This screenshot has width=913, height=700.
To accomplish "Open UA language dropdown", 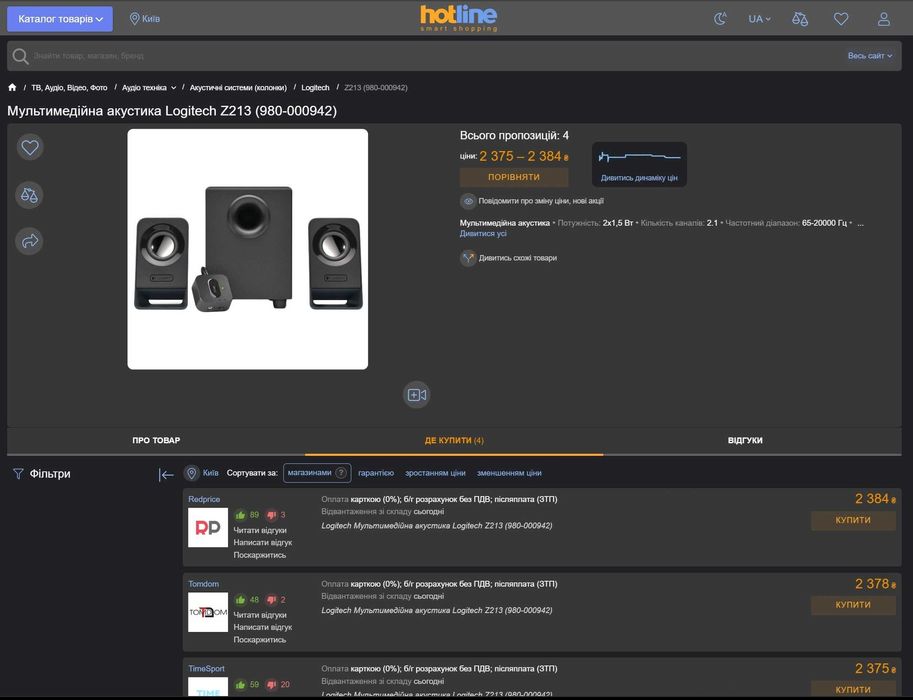I will tap(759, 19).
